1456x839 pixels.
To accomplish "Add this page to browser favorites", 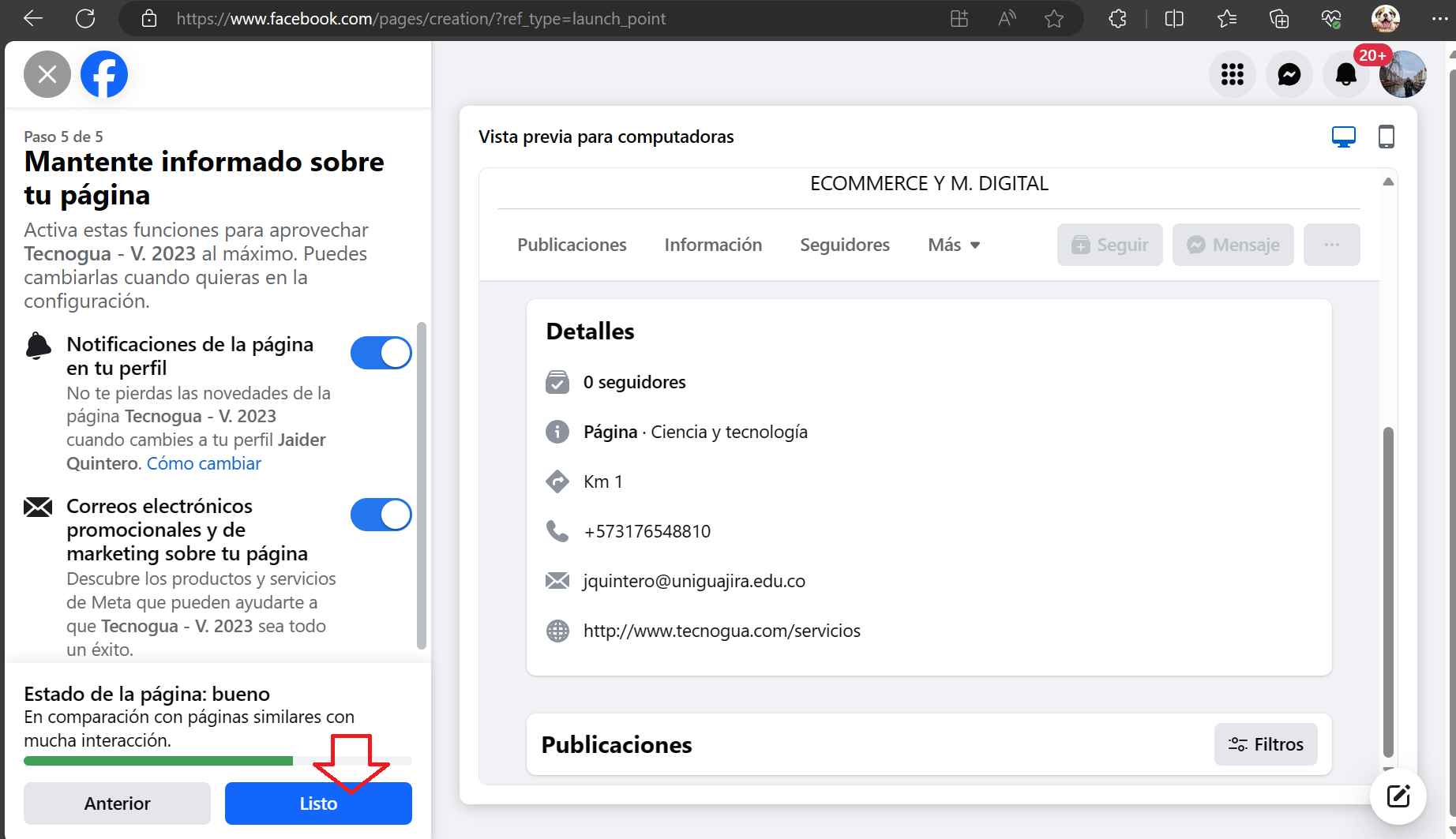I will (1053, 19).
